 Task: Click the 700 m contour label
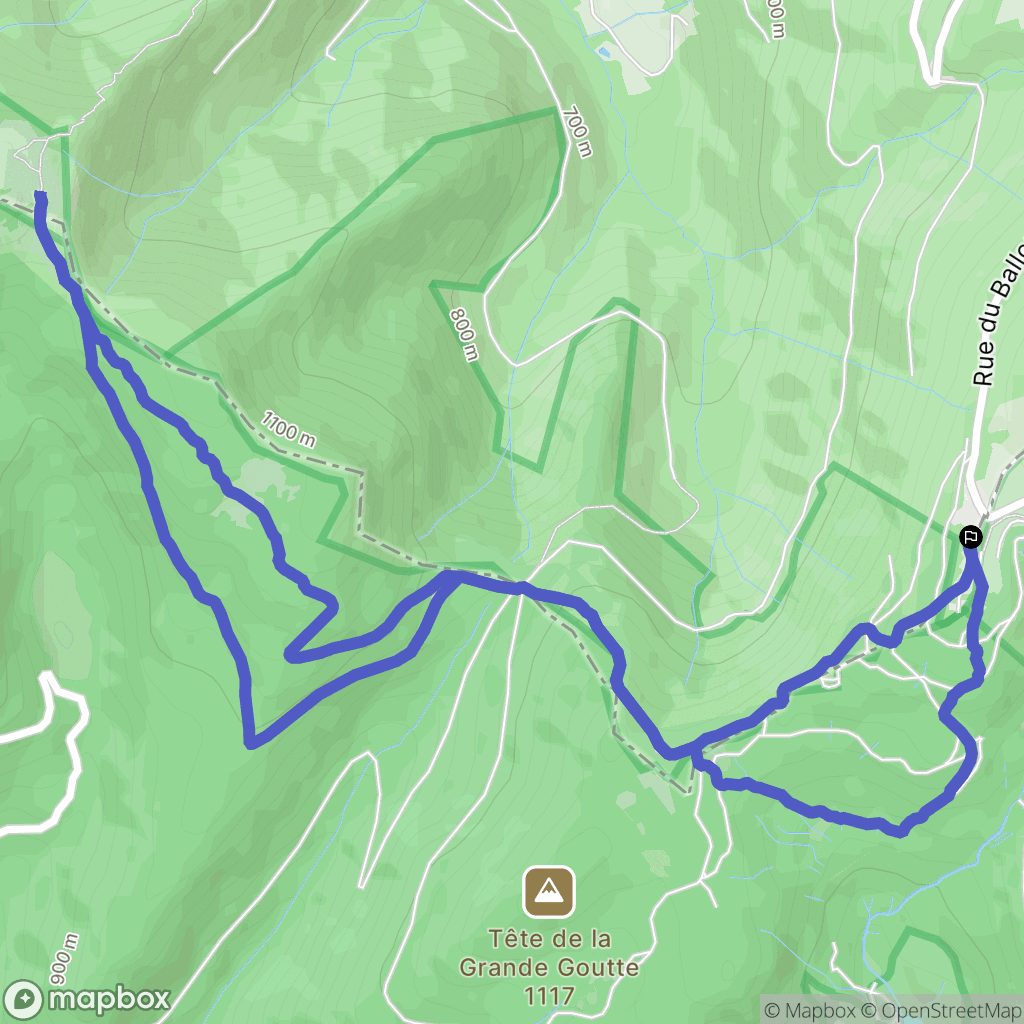pyautogui.click(x=577, y=131)
